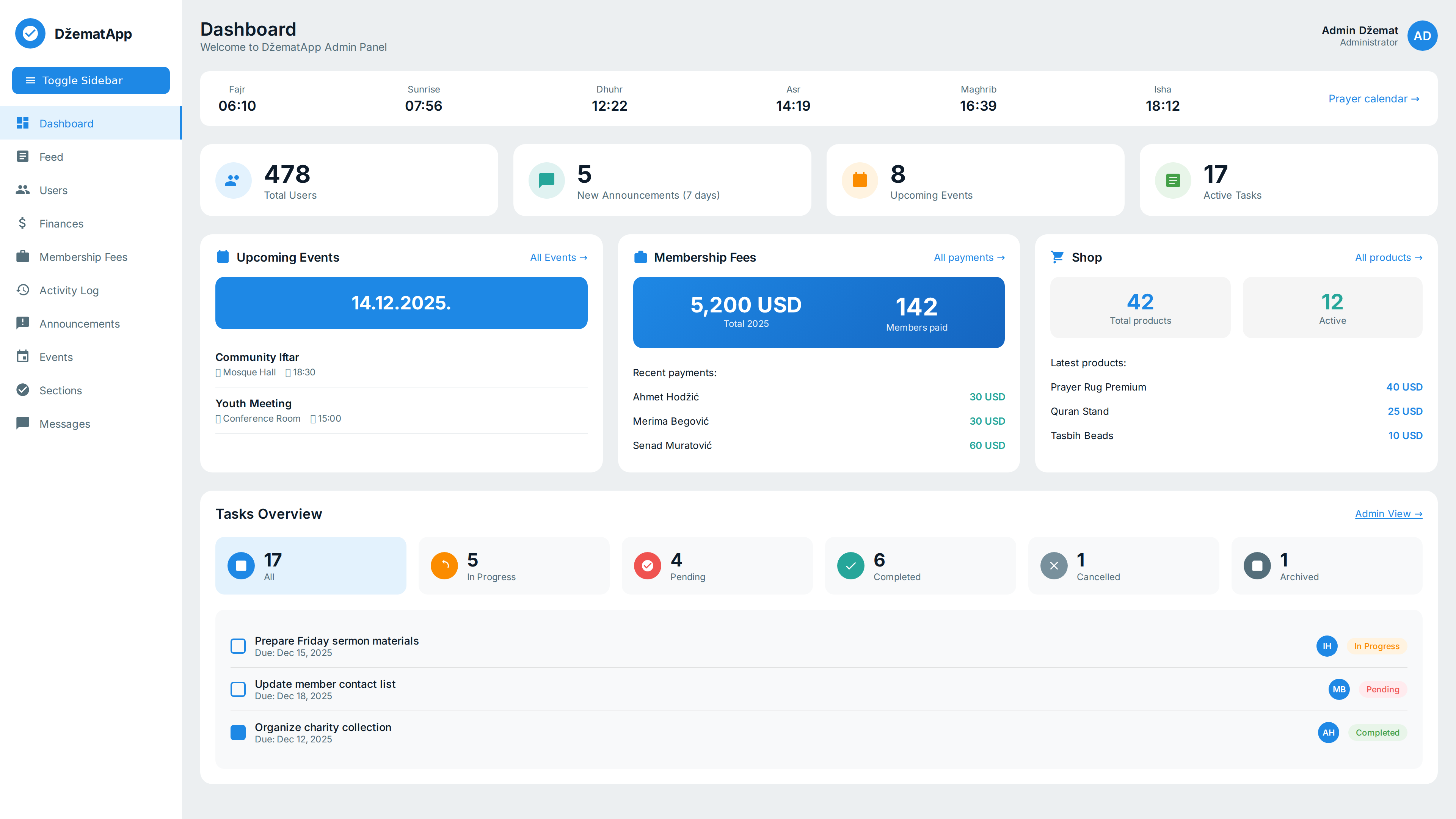Check the Update member contact list task

pos(238,689)
